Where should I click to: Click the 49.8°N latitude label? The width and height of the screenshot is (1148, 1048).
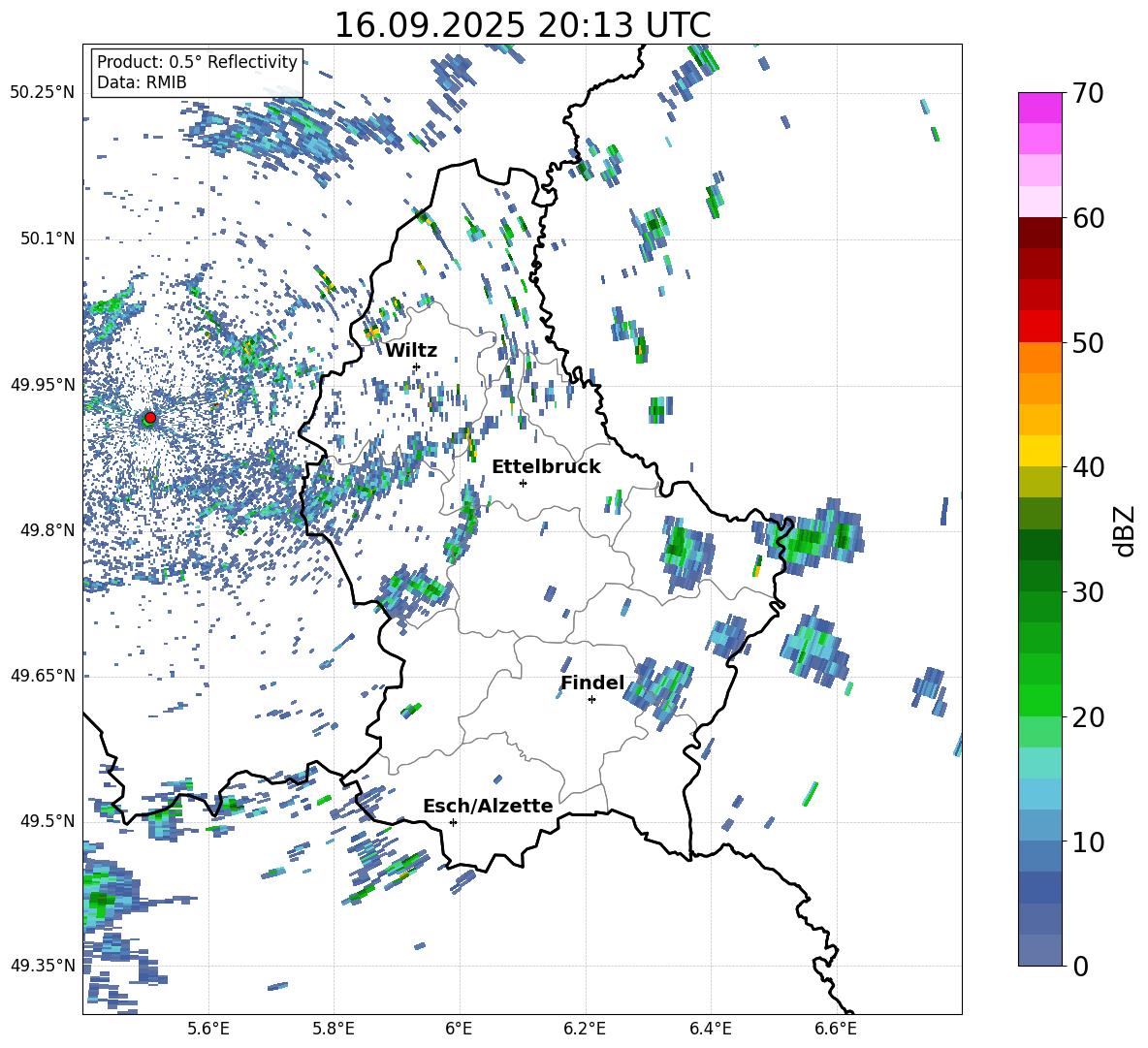48,529
